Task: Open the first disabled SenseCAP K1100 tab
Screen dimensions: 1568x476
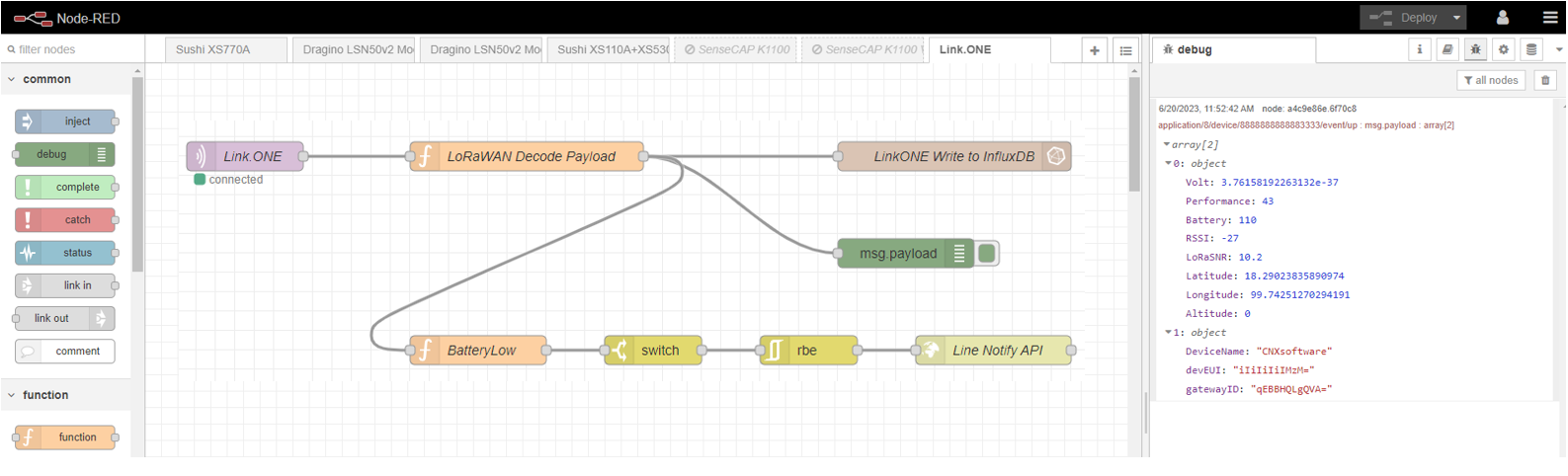Action: point(737,49)
